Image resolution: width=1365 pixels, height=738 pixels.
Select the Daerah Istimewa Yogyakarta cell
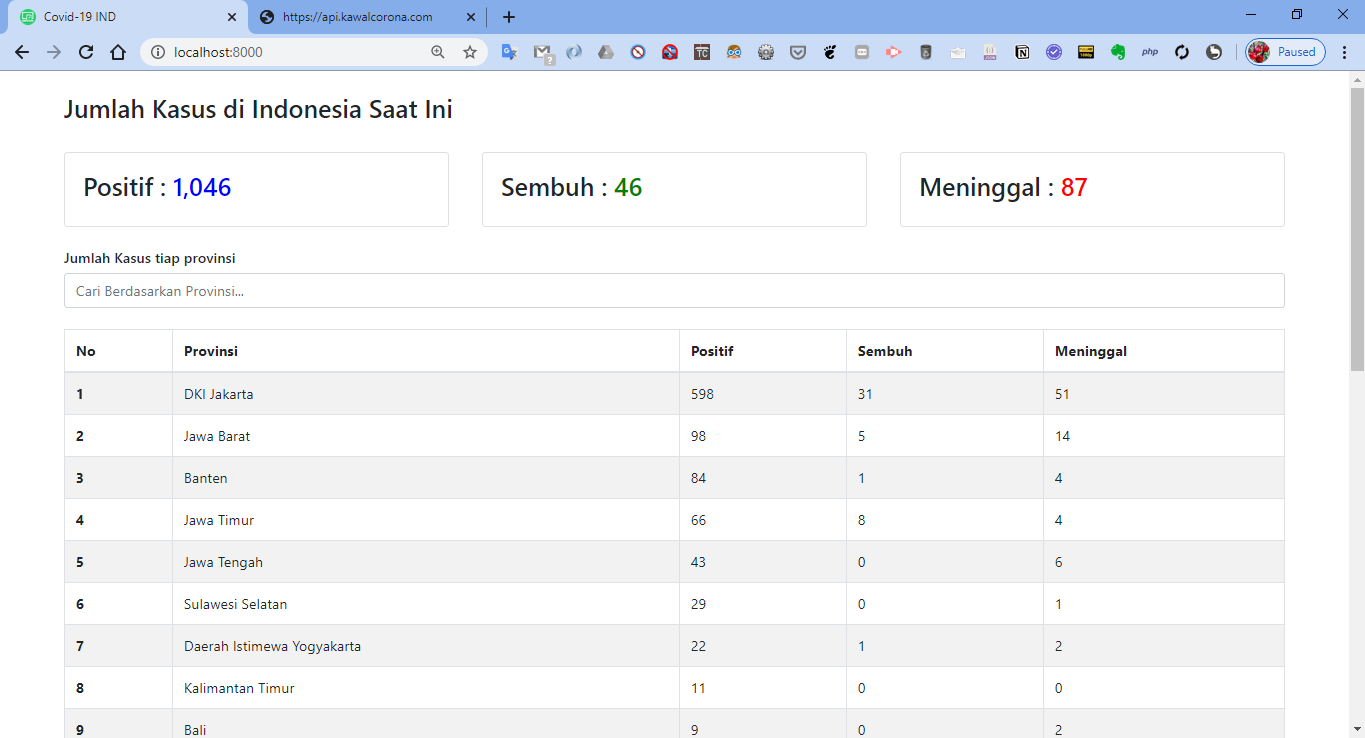pyautogui.click(x=426, y=646)
